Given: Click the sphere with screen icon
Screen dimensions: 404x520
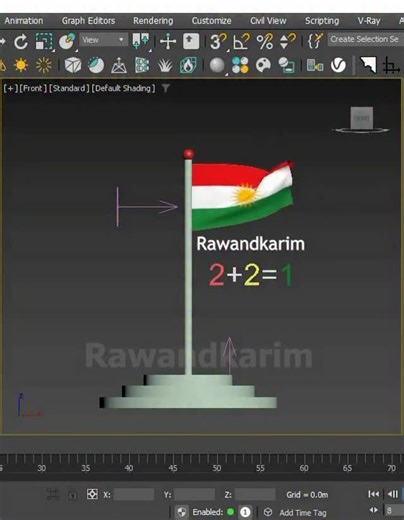Looking at the screenshot, I should click(x=286, y=65).
